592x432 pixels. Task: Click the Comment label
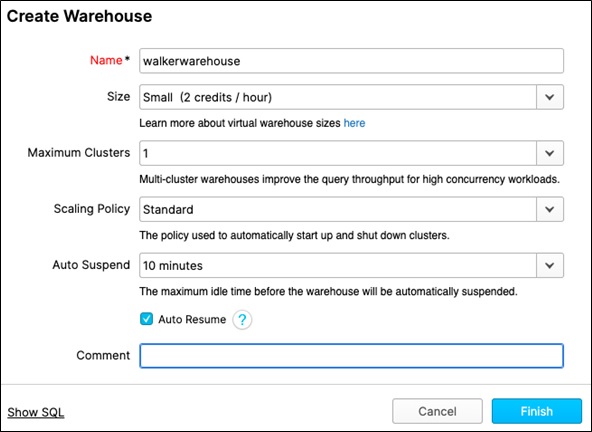coord(103,355)
